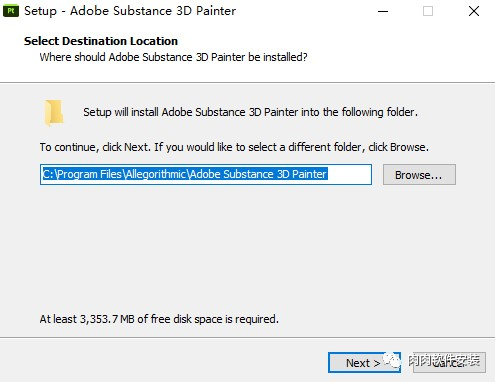Click the disabled maximize window button
The image size is (495, 382).
pos(428,11)
